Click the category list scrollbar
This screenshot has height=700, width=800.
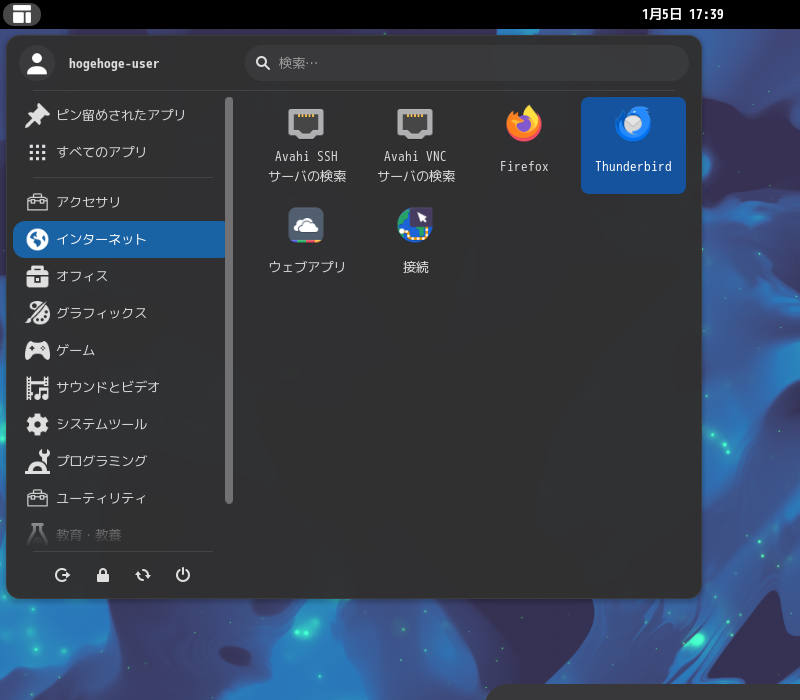coord(229,301)
